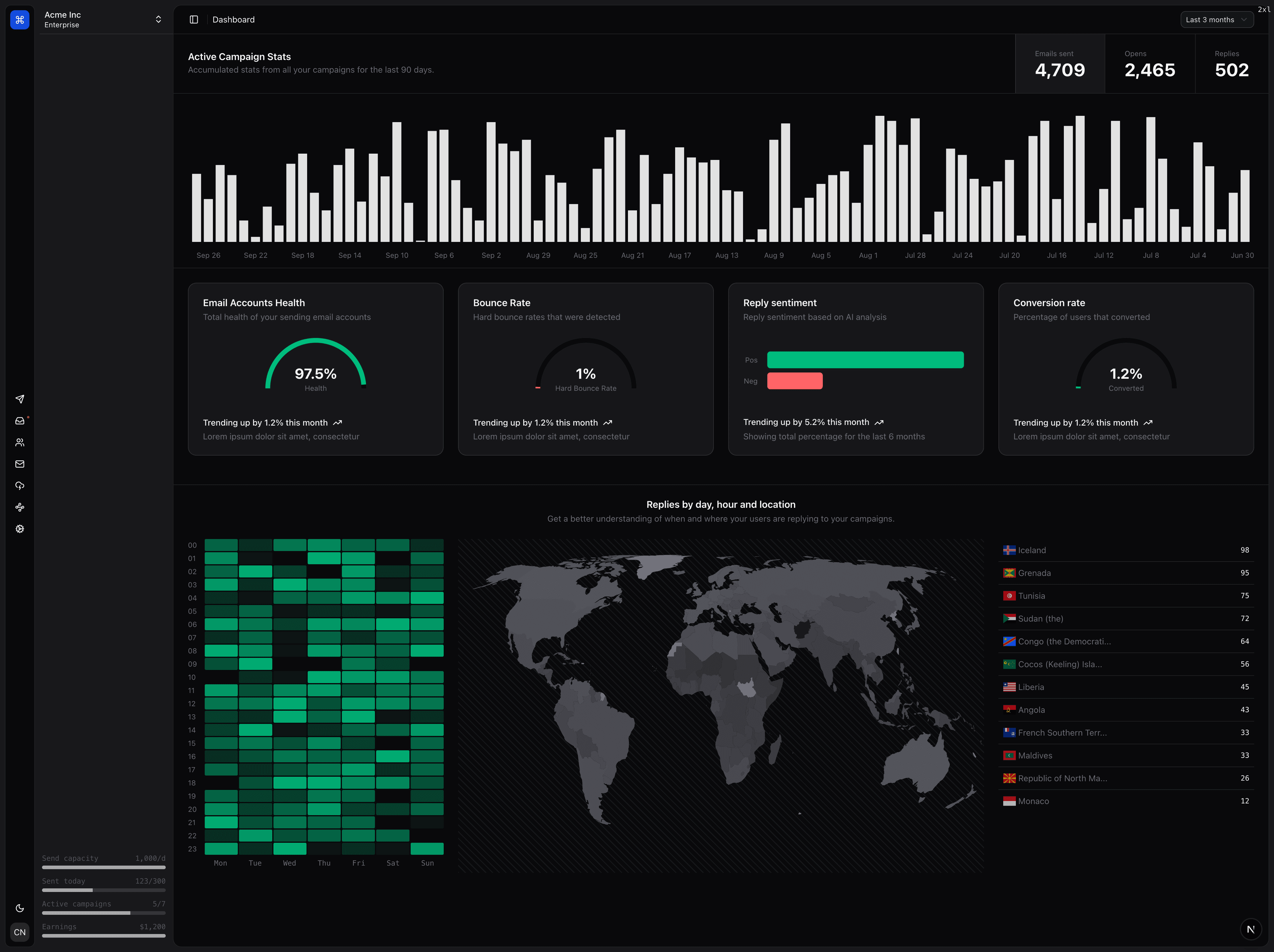
Task: Click the Iceland row in country list
Action: point(1125,550)
